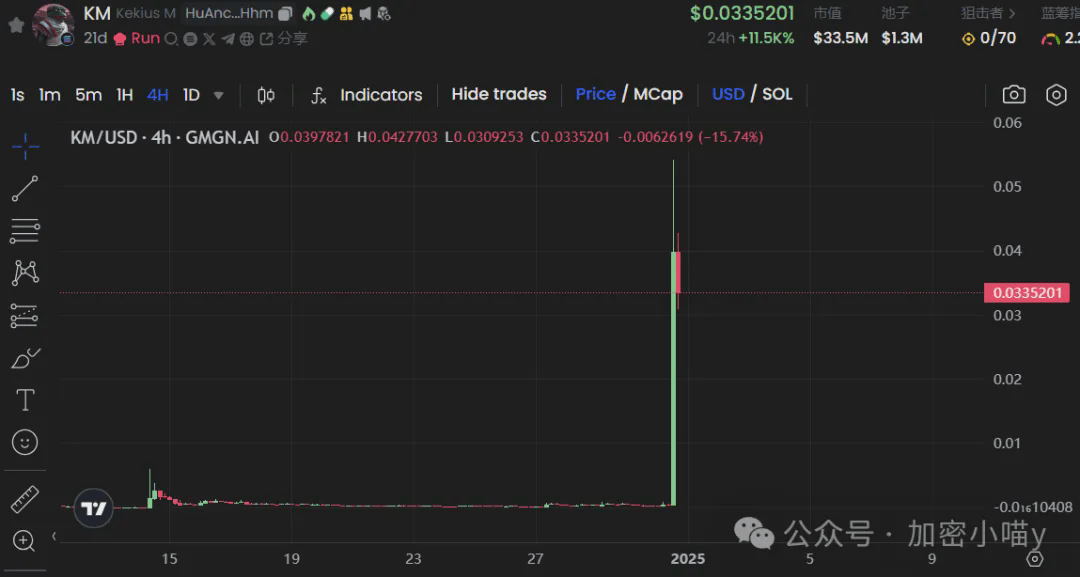
Task: Select the forecast and measurement tool
Action: pos(25,316)
